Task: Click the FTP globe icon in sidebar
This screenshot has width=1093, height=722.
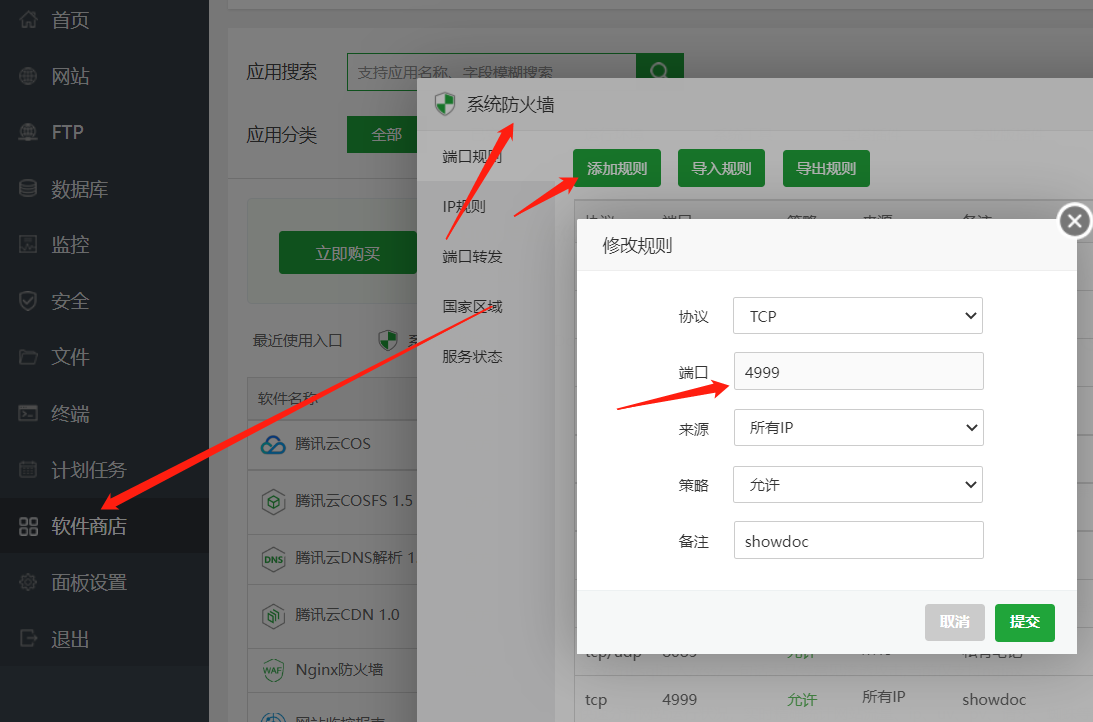Action: (28, 132)
